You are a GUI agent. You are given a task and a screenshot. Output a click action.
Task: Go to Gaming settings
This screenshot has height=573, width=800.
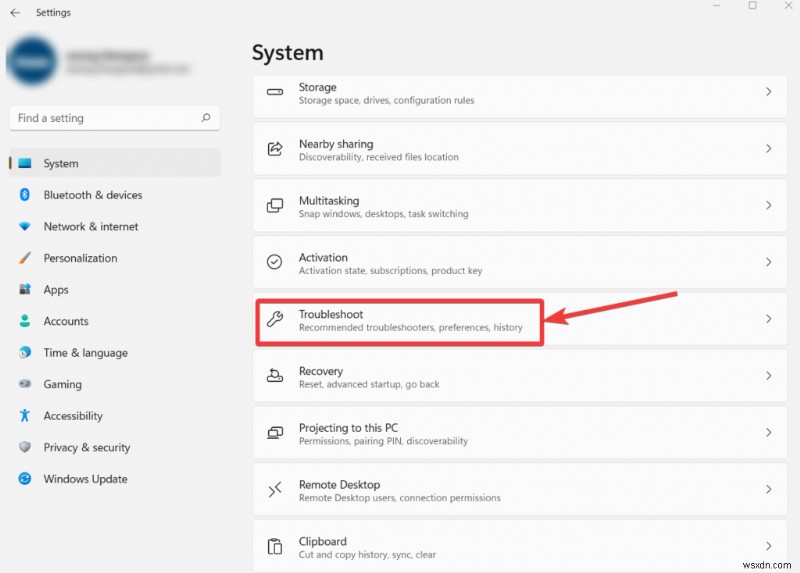coord(115,384)
